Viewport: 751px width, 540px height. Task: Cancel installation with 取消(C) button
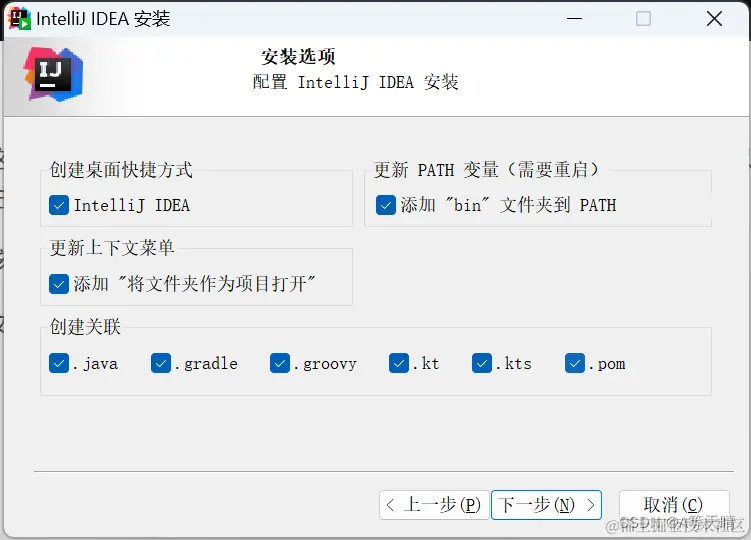[674, 505]
